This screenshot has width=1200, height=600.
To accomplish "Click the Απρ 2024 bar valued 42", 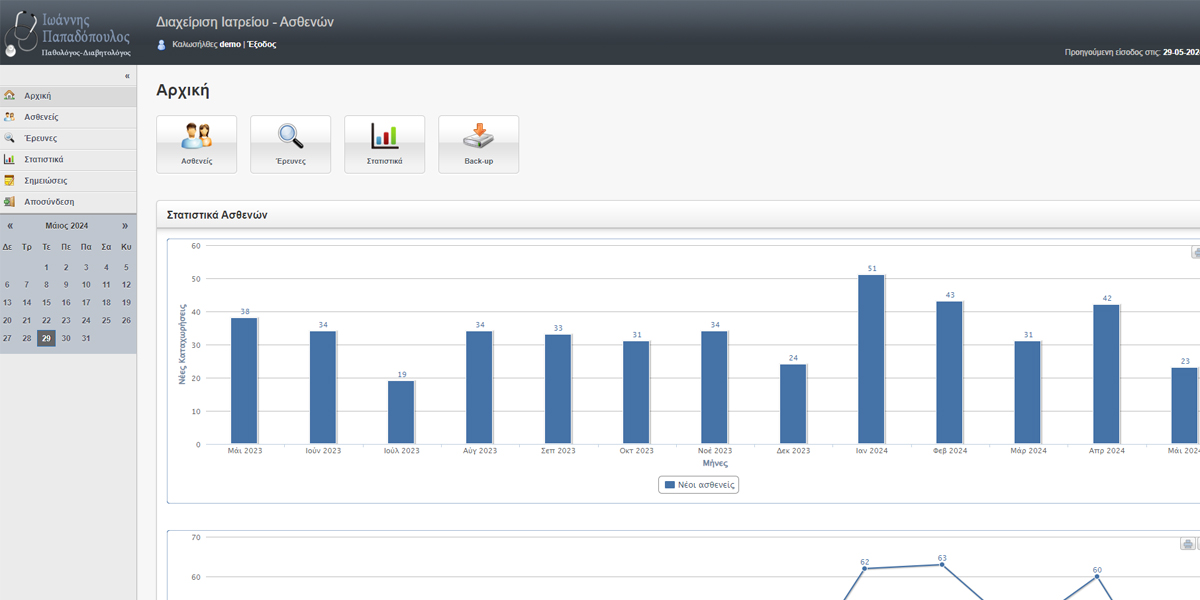I will click(1106, 374).
